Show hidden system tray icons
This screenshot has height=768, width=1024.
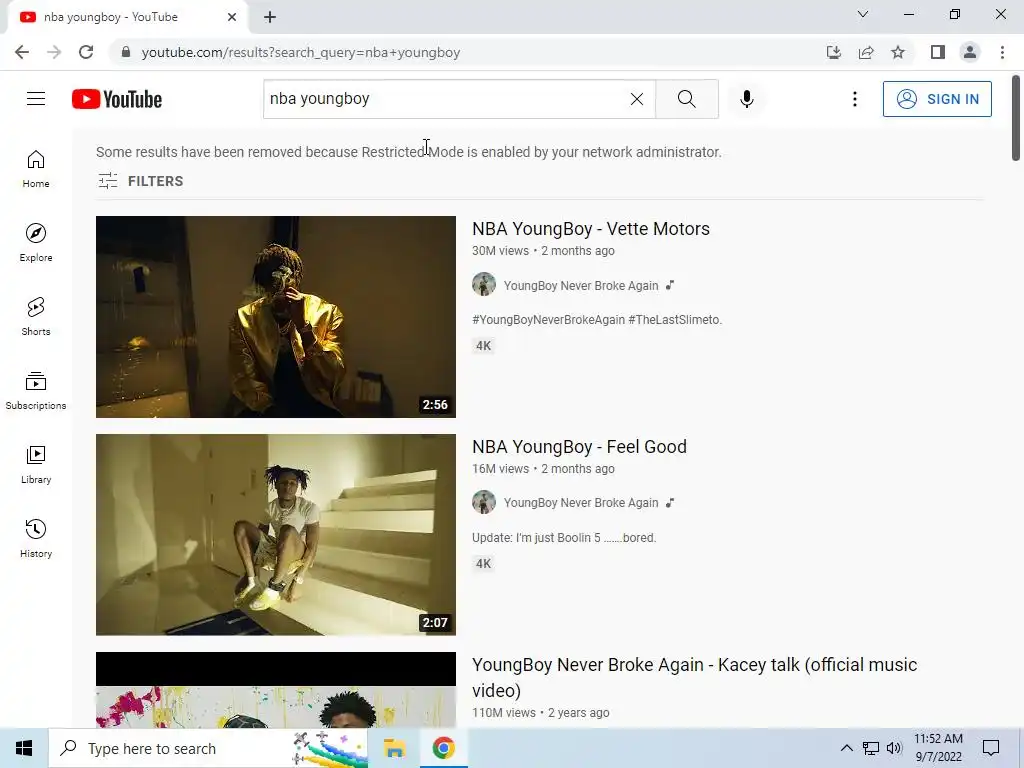(x=846, y=748)
